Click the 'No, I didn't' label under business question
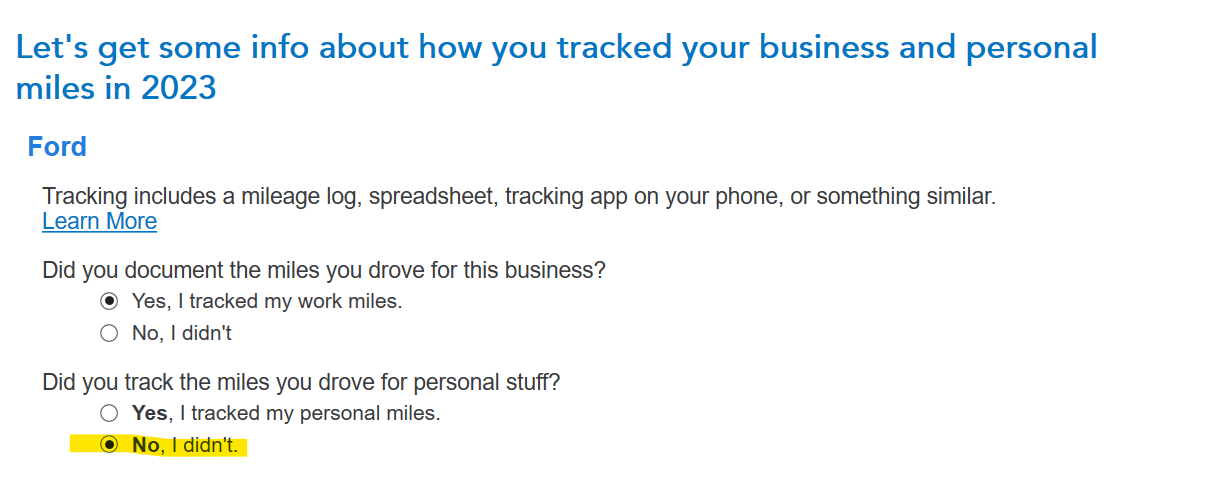The width and height of the screenshot is (1216, 484). point(182,333)
